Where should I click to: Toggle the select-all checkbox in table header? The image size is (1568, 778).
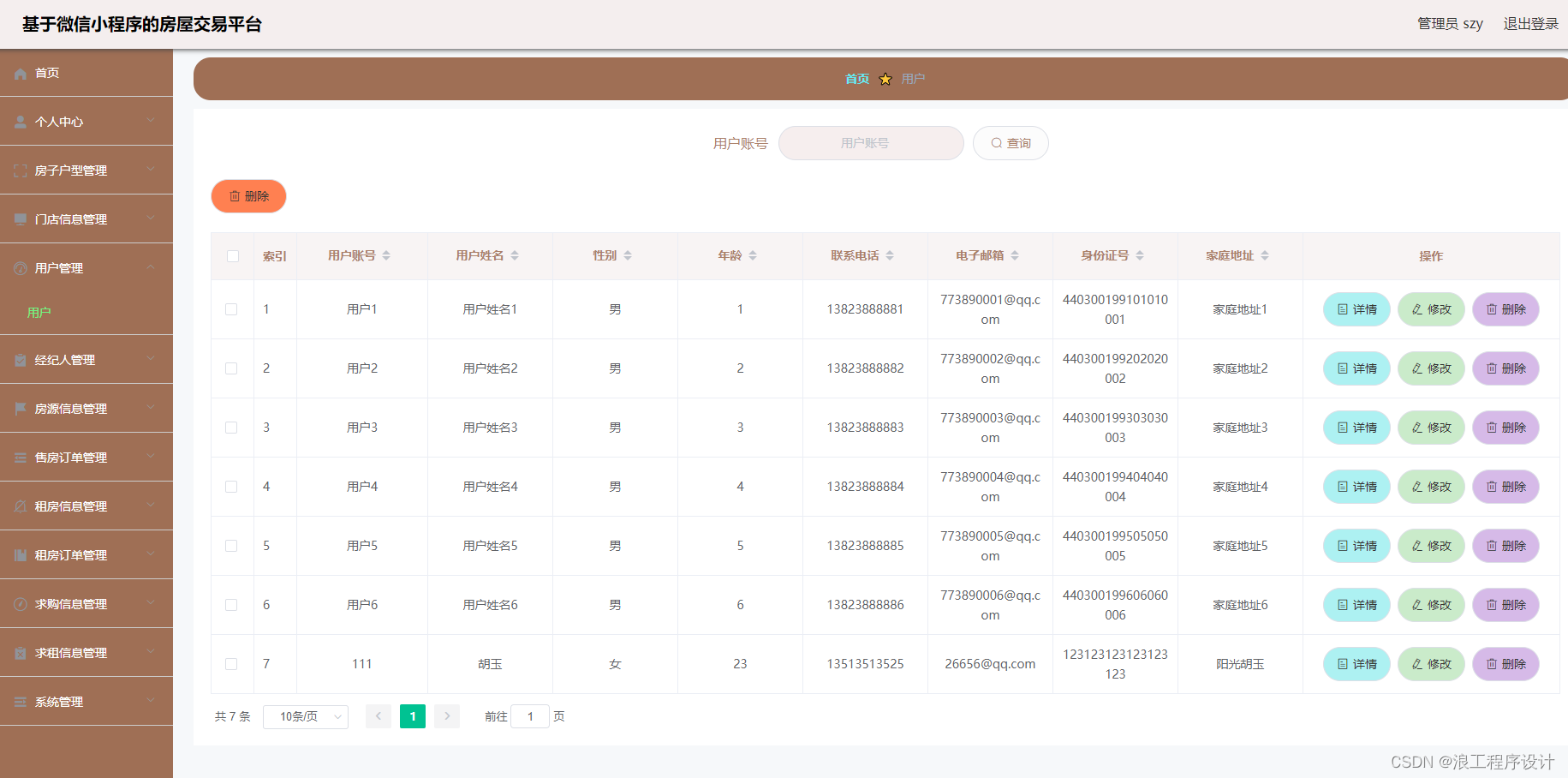tap(233, 256)
